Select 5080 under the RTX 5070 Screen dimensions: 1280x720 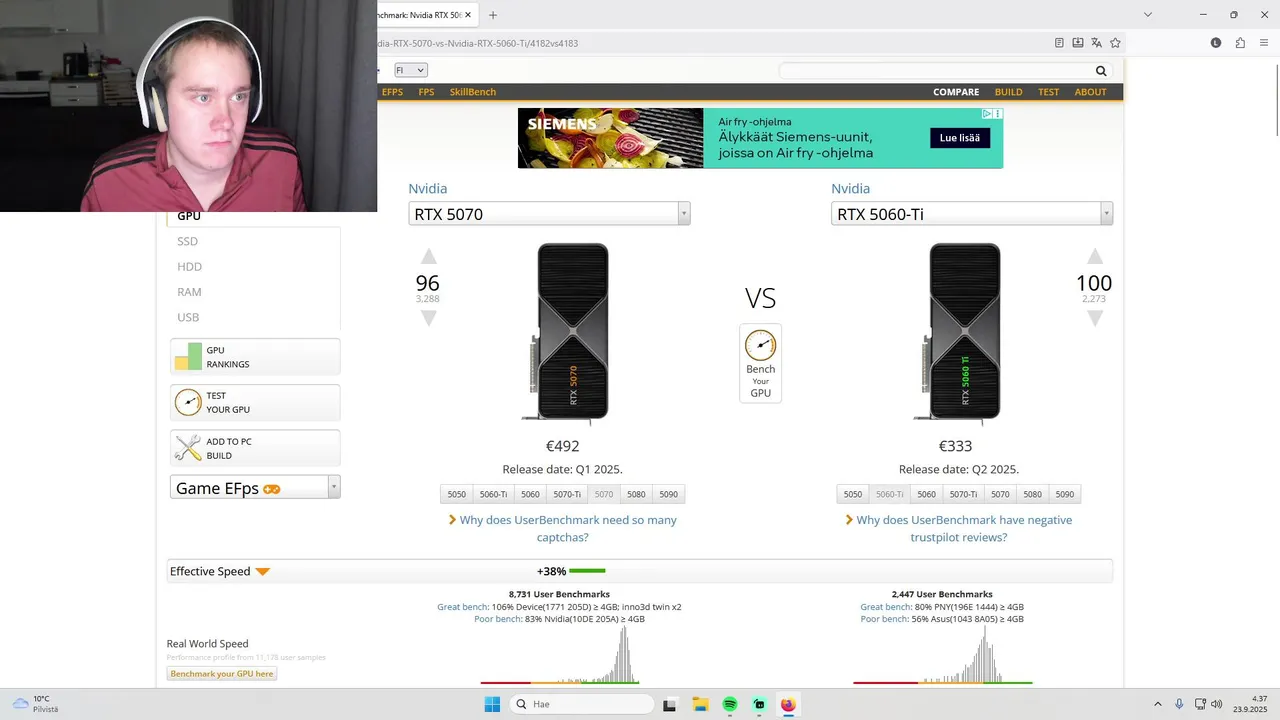point(636,494)
